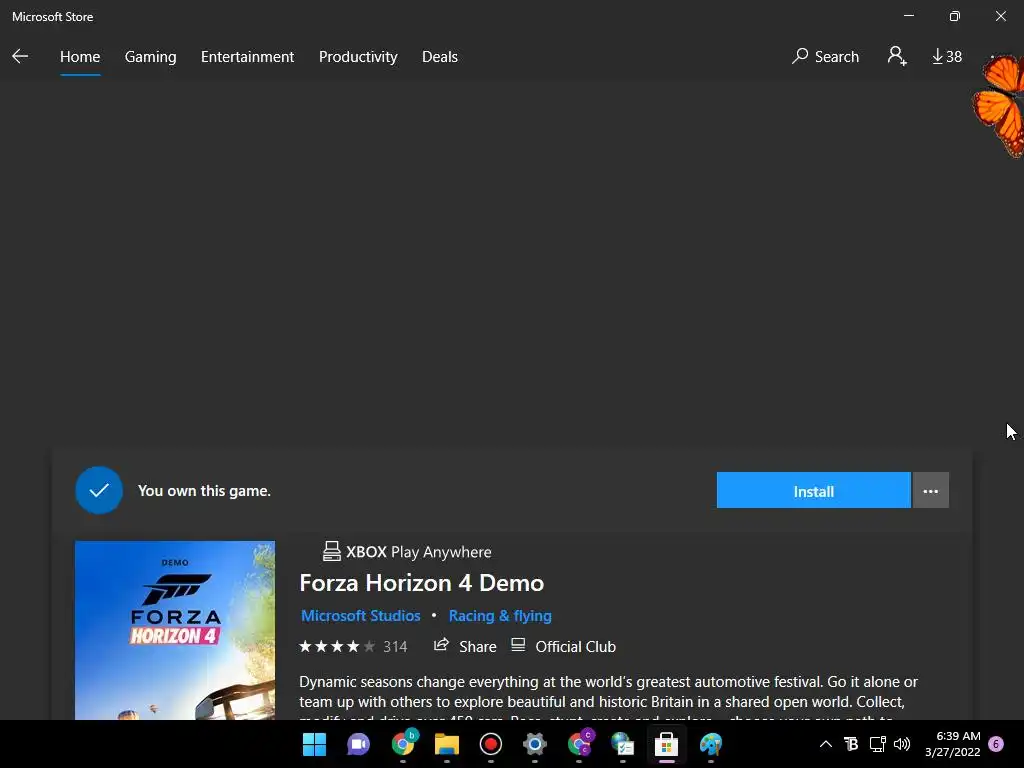1024x768 pixels.
Task: Open the notification badge showing 6
Action: 996,744
